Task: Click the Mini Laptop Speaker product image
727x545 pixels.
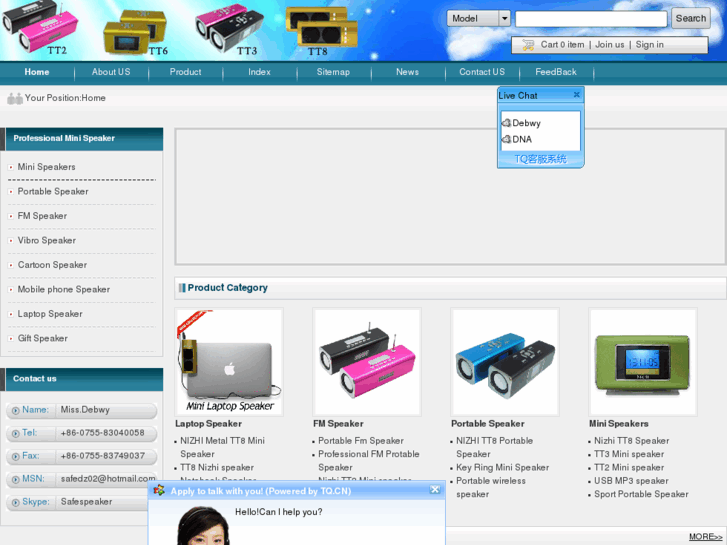Action: pos(229,362)
